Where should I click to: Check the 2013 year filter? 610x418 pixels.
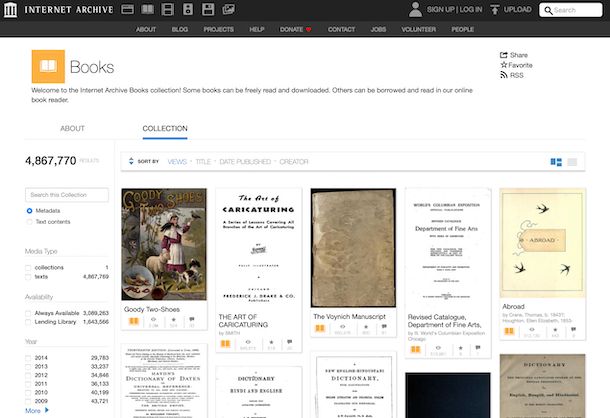(x=28, y=367)
